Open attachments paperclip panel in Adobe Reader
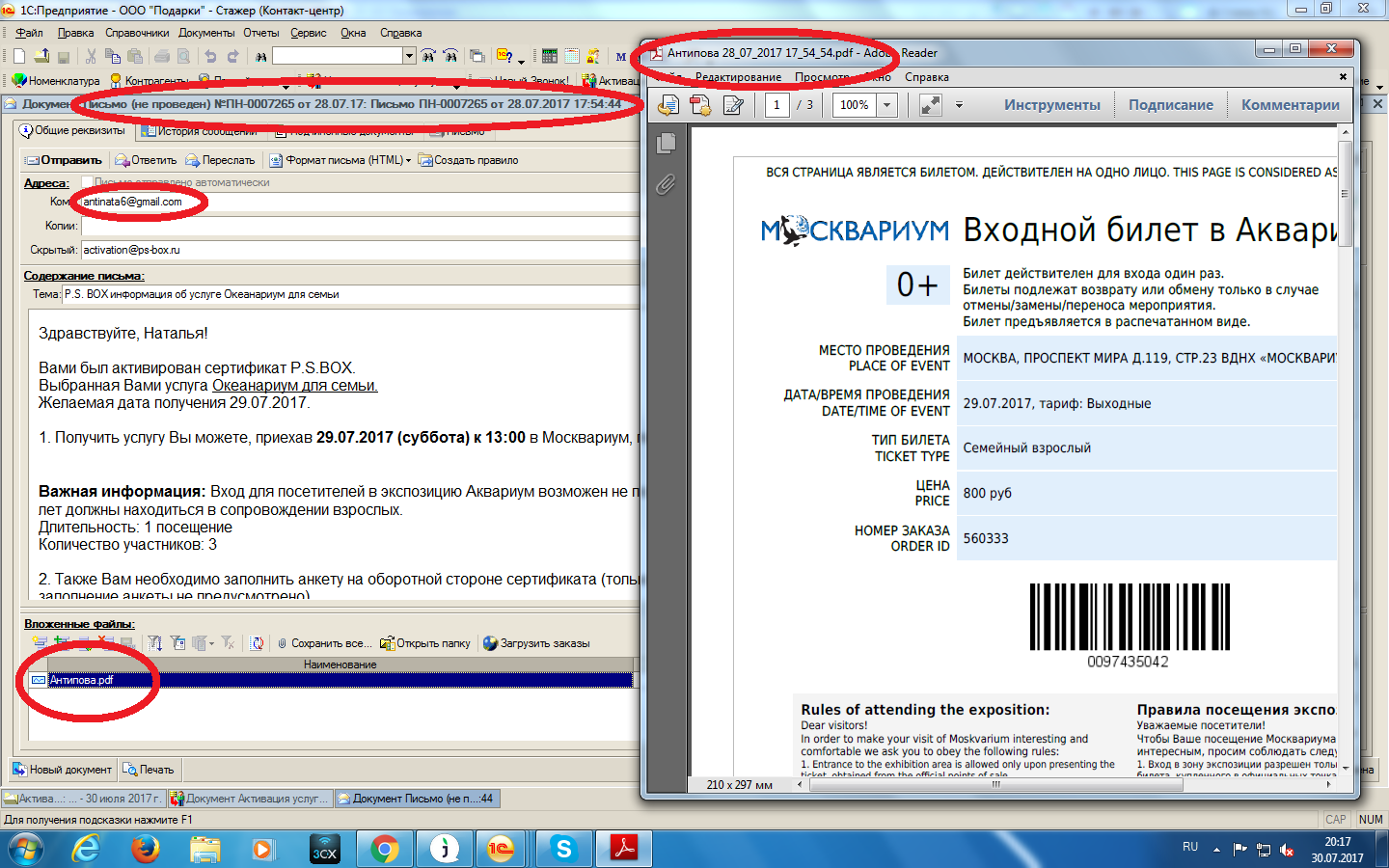The height and width of the screenshot is (868, 1389). click(x=666, y=184)
